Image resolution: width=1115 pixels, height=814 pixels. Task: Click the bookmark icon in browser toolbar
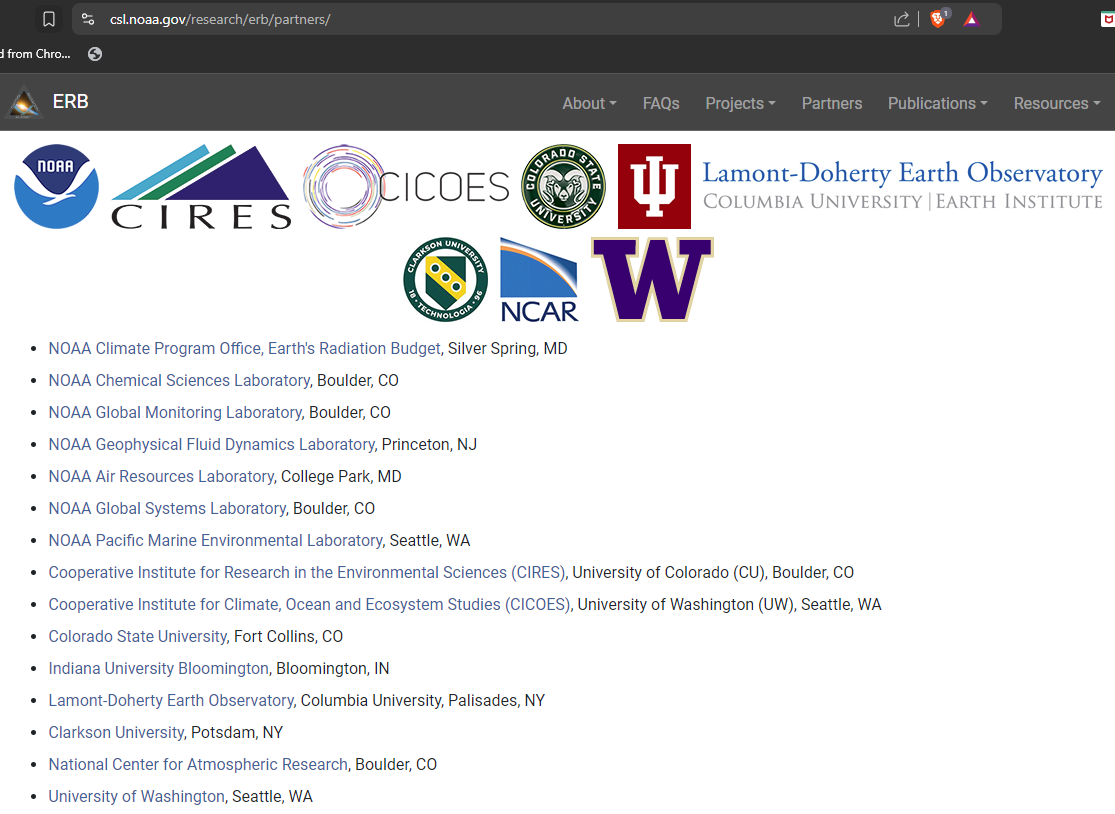click(48, 19)
